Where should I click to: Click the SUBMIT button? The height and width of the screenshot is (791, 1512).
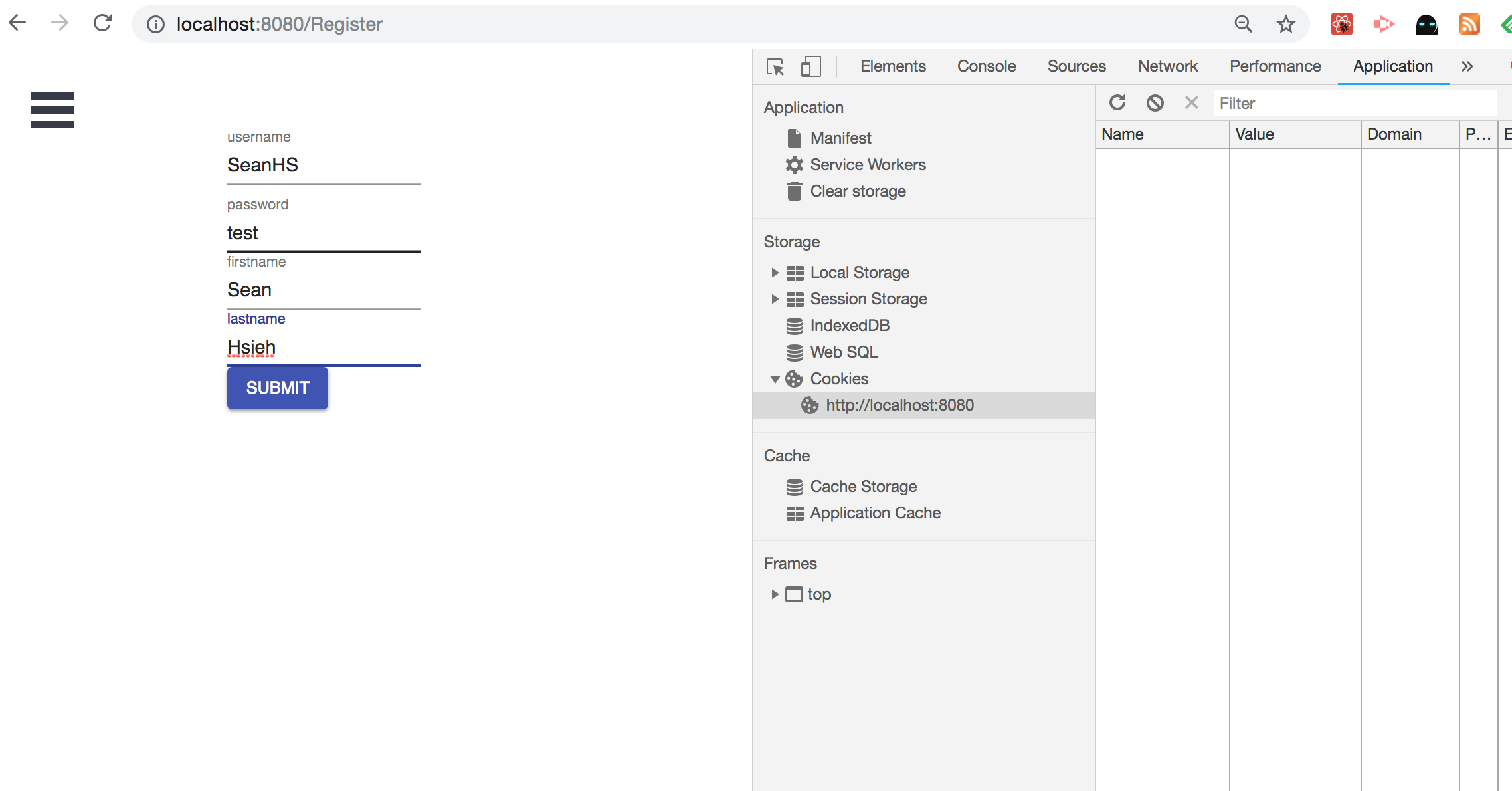pos(277,388)
